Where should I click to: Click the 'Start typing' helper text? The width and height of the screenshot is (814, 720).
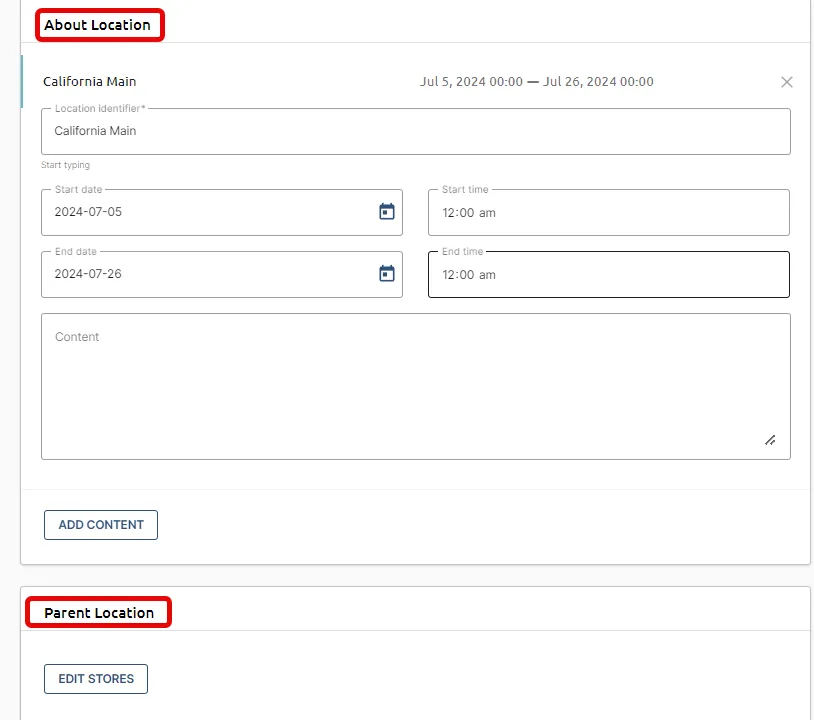65,165
